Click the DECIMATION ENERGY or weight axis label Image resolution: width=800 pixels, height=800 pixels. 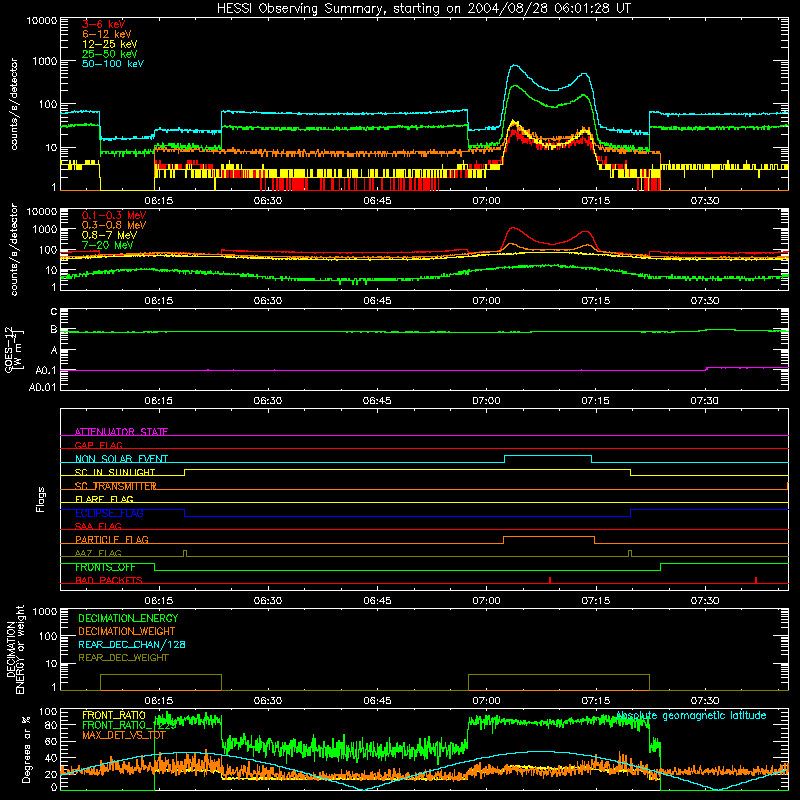click(x=15, y=650)
